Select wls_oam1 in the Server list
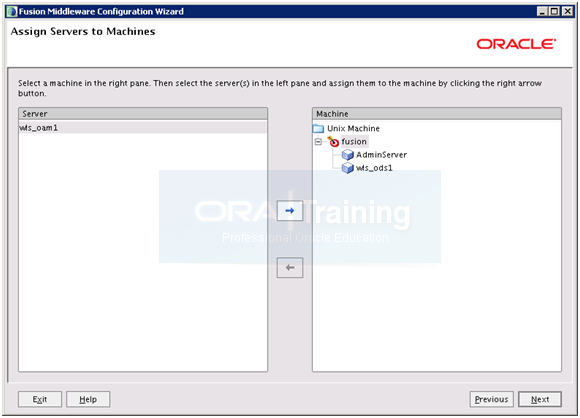The width and height of the screenshot is (580, 418). 143,128
